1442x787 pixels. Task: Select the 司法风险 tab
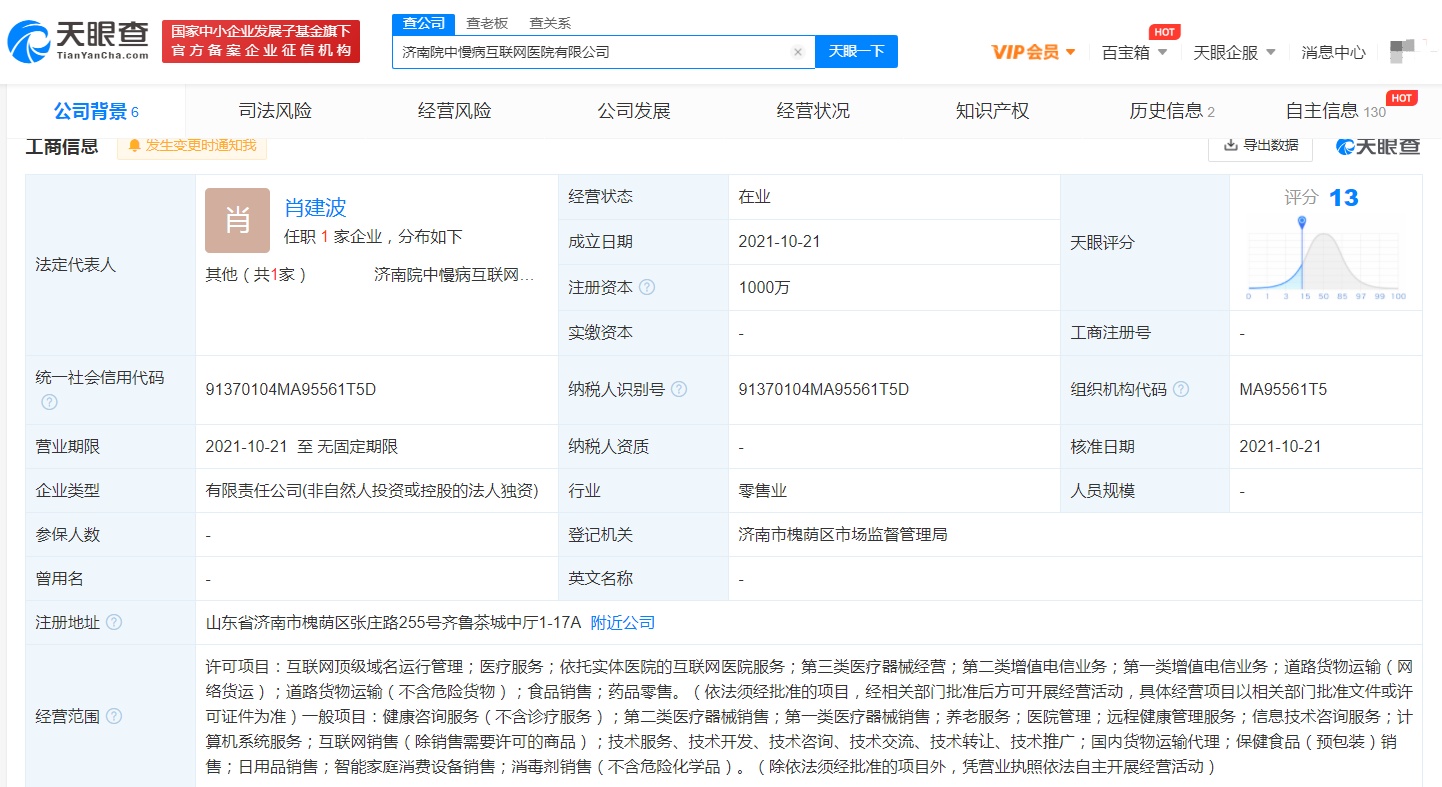coord(275,111)
